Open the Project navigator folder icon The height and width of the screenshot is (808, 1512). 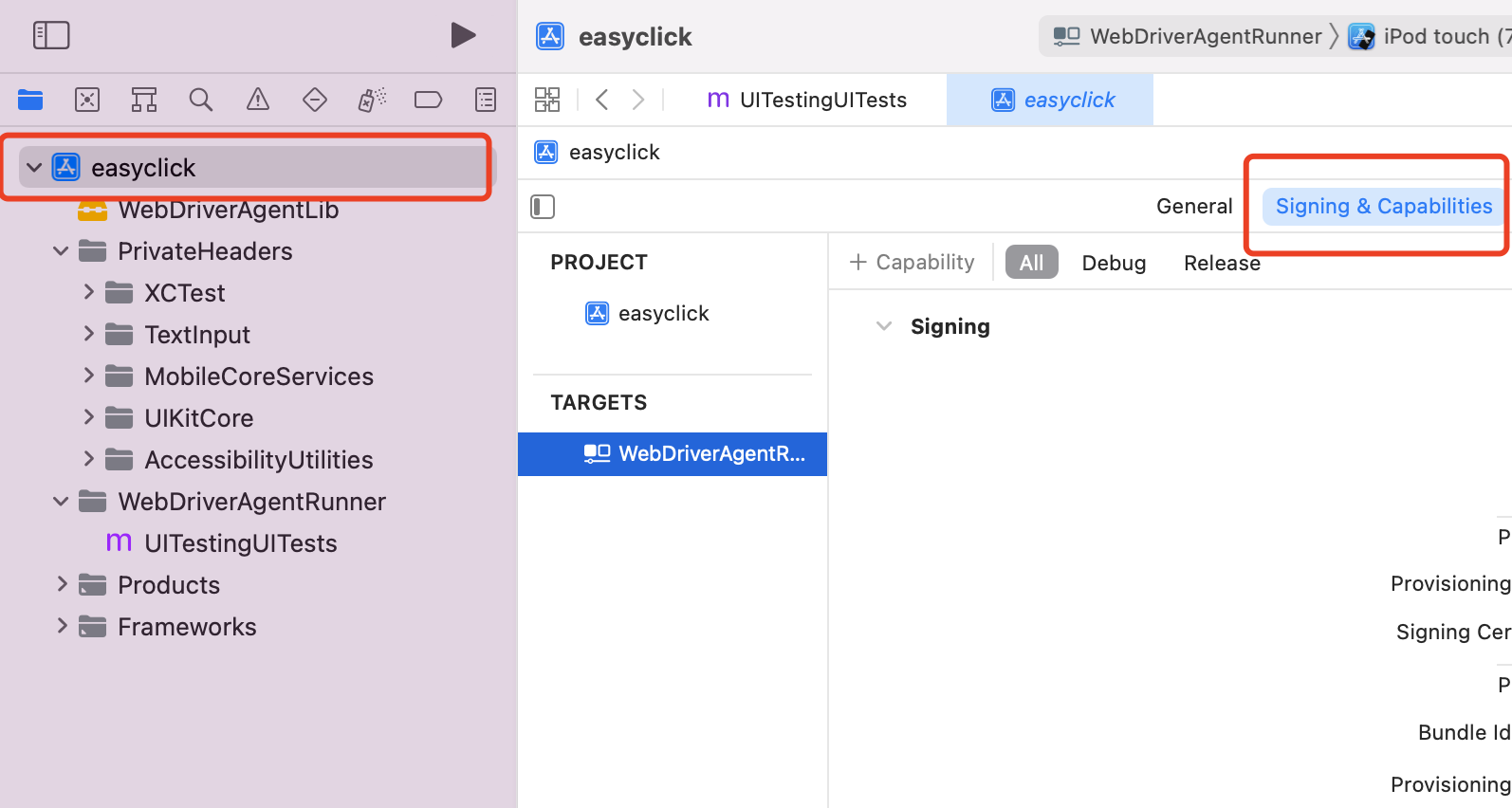[30, 100]
